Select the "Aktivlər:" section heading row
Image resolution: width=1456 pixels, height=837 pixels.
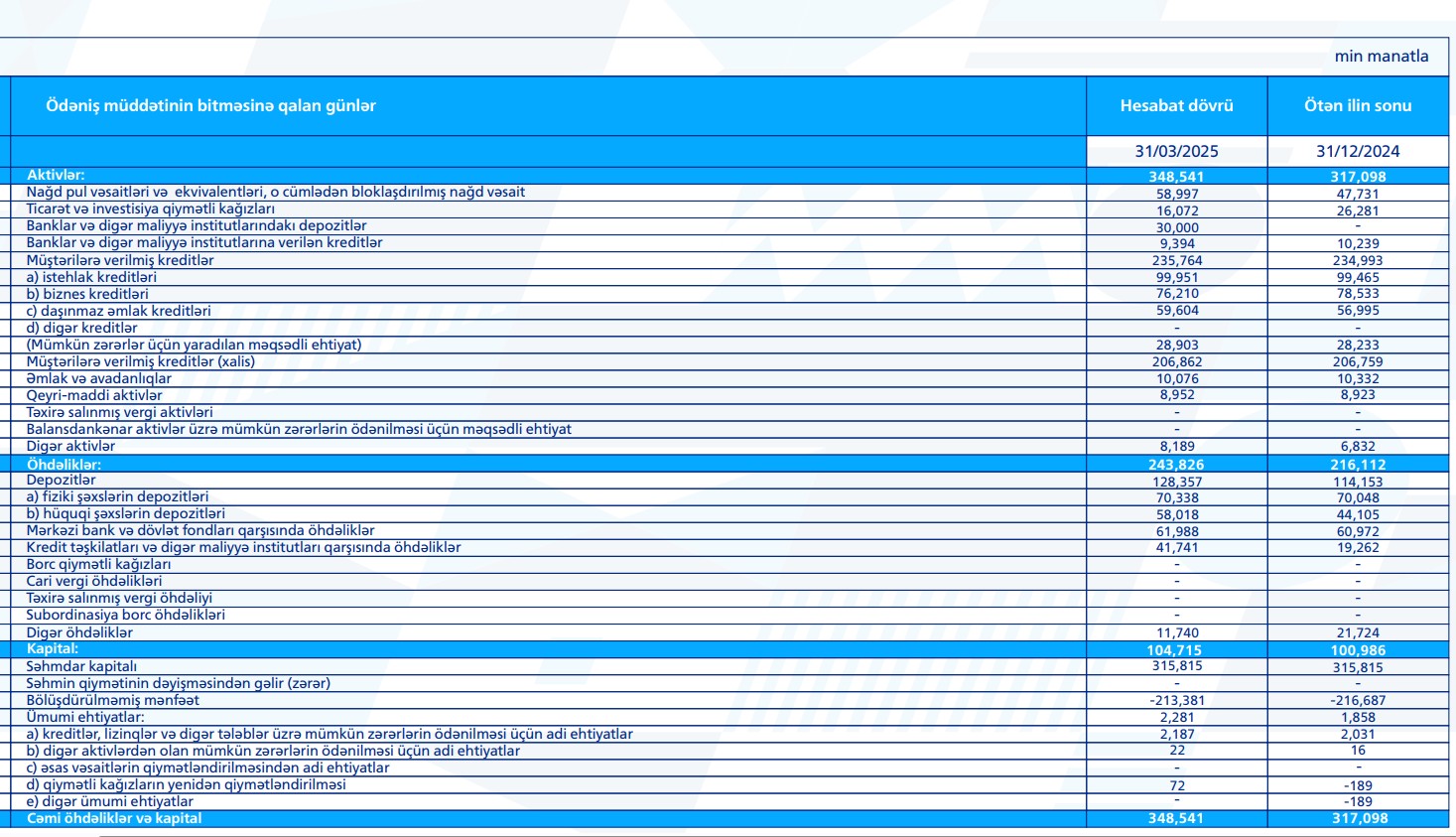pos(56,176)
